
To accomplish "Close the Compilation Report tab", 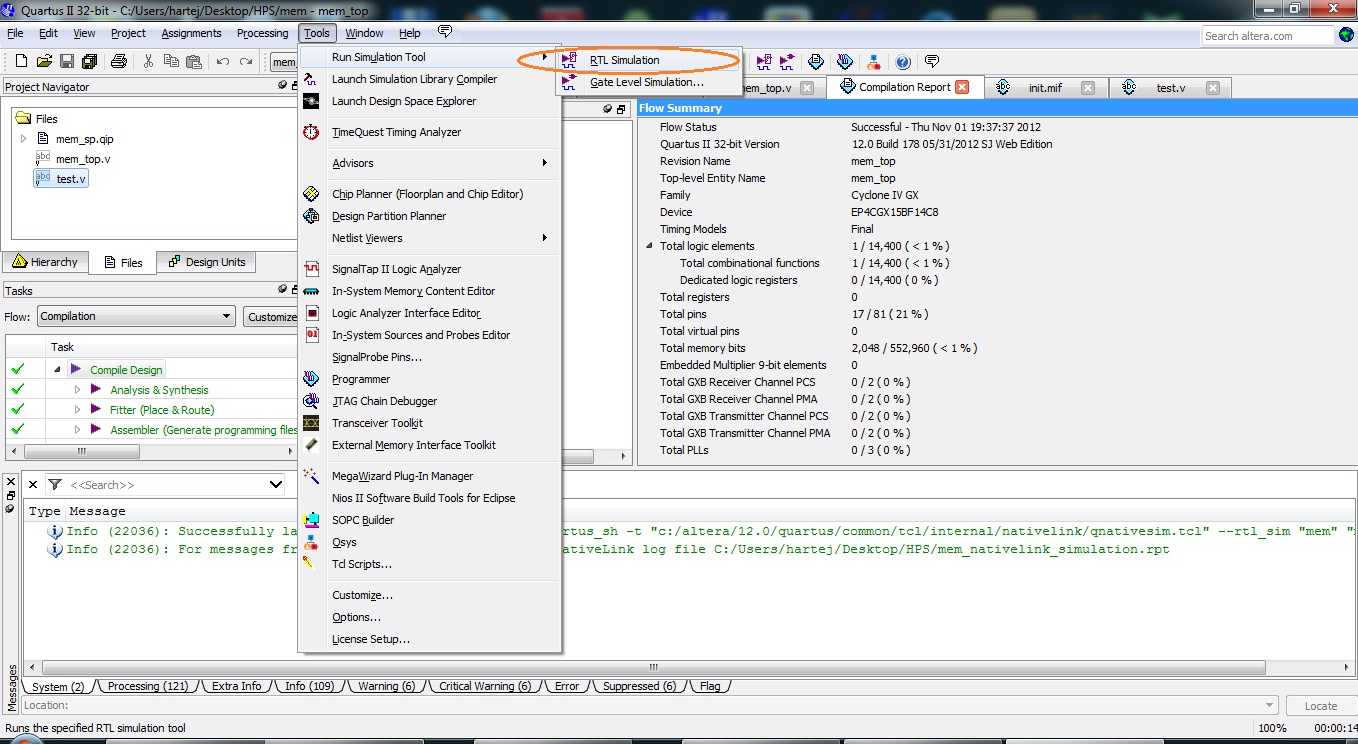I will point(962,87).
